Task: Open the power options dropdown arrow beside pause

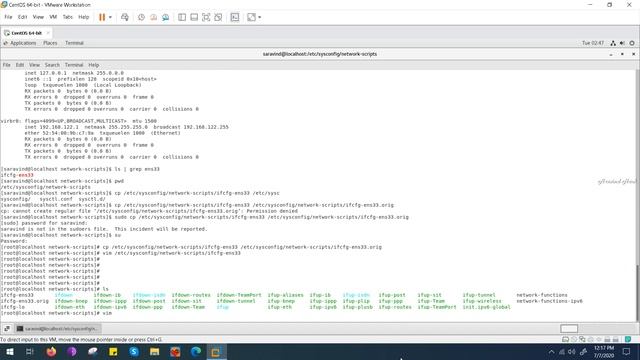Action: (110, 17)
